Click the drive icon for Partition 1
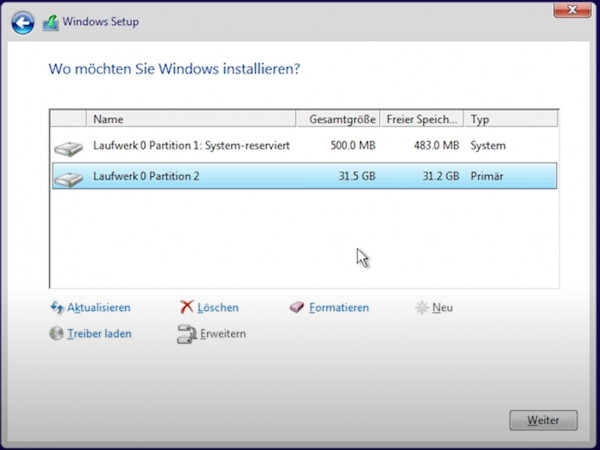The height and width of the screenshot is (450, 600). (x=68, y=148)
